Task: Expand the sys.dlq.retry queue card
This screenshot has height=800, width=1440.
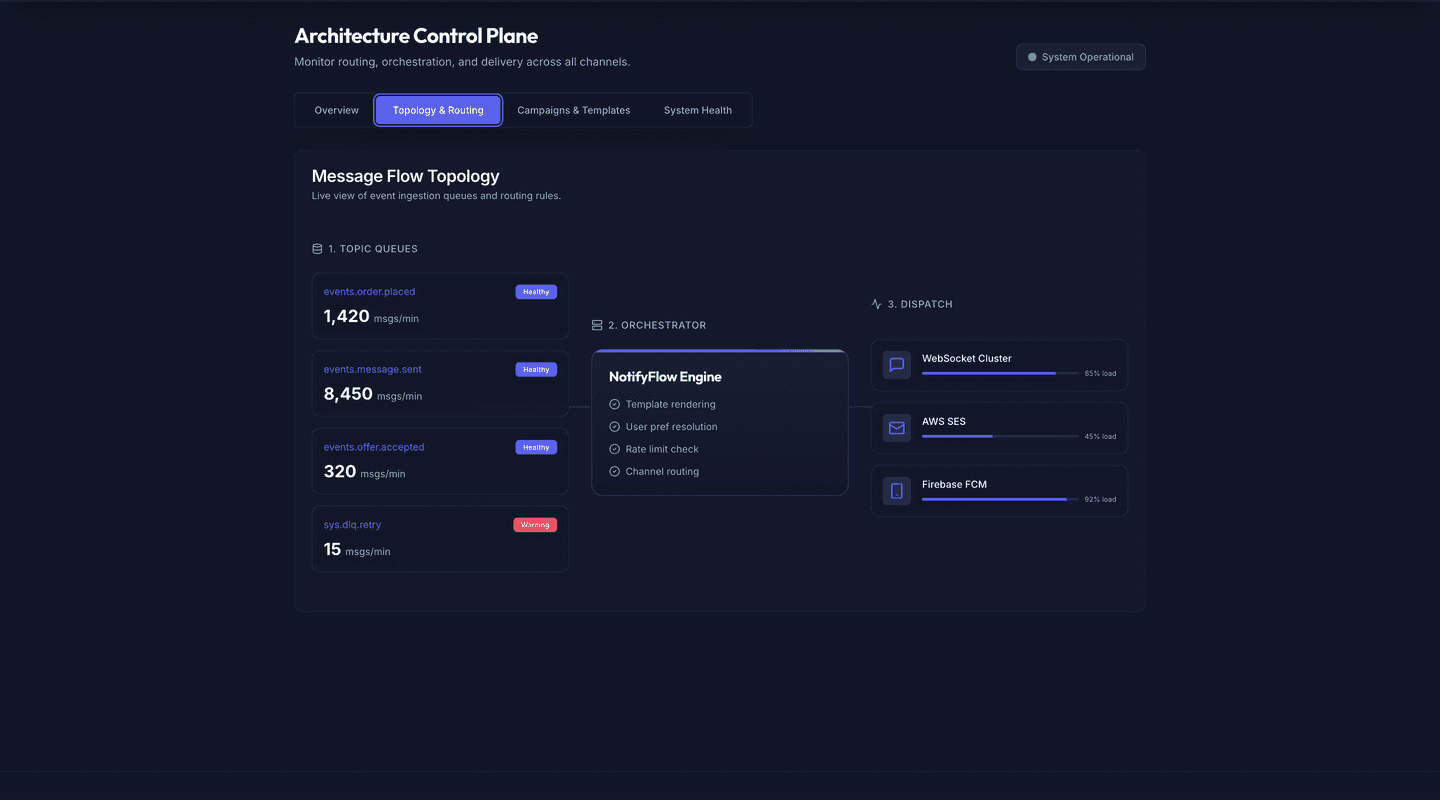Action: point(440,538)
